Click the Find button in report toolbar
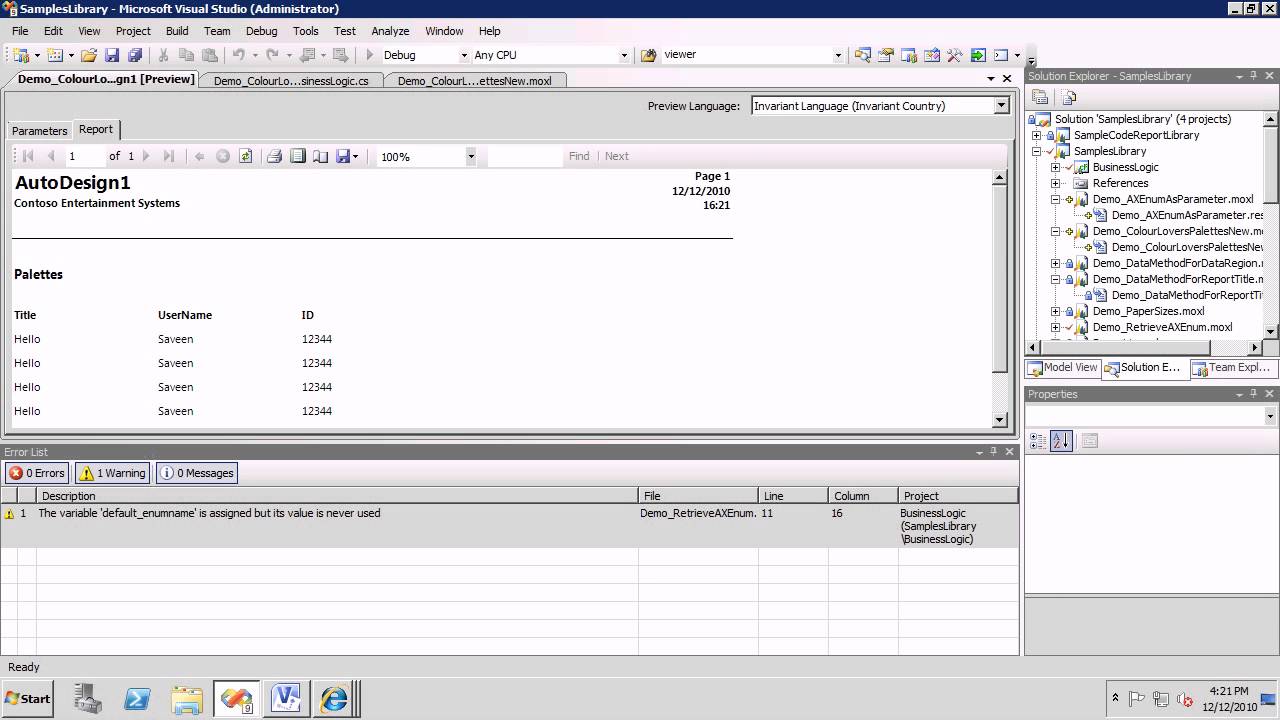This screenshot has width=1280, height=720. [x=579, y=156]
